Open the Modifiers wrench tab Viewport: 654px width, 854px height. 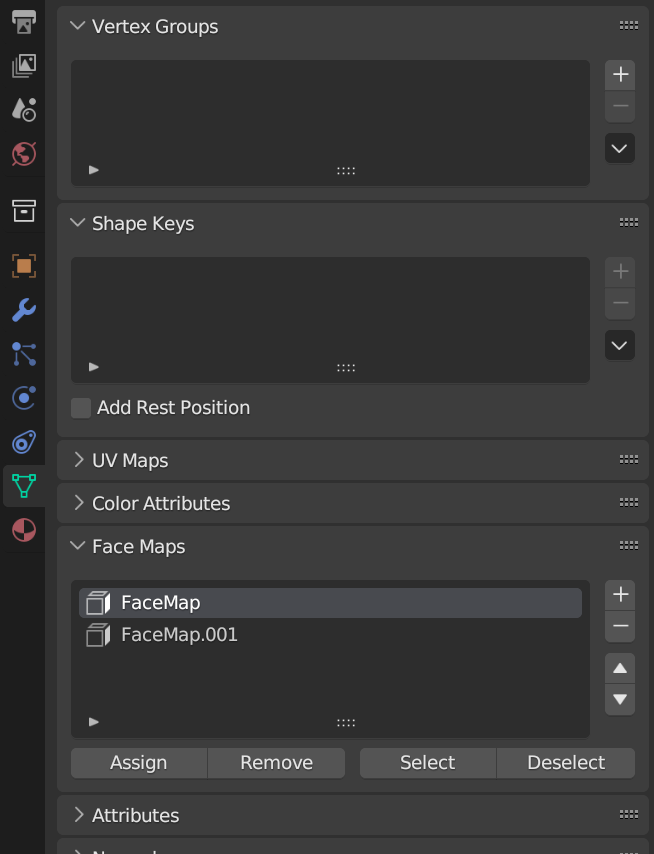coord(24,310)
